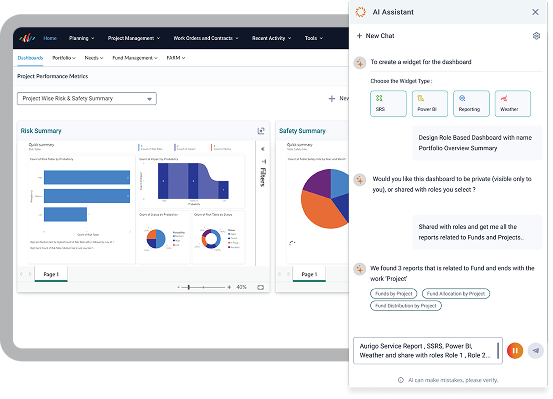
Task: Open the Risk Summary pop-out icon
Action: [261, 131]
